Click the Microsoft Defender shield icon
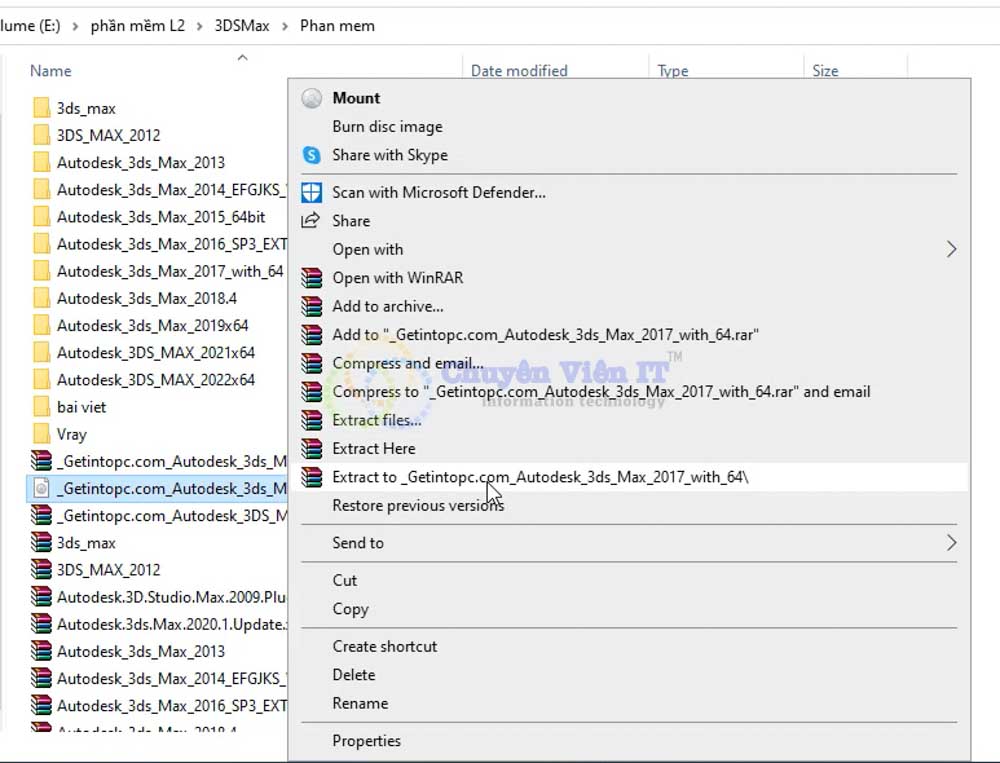 pos(311,192)
